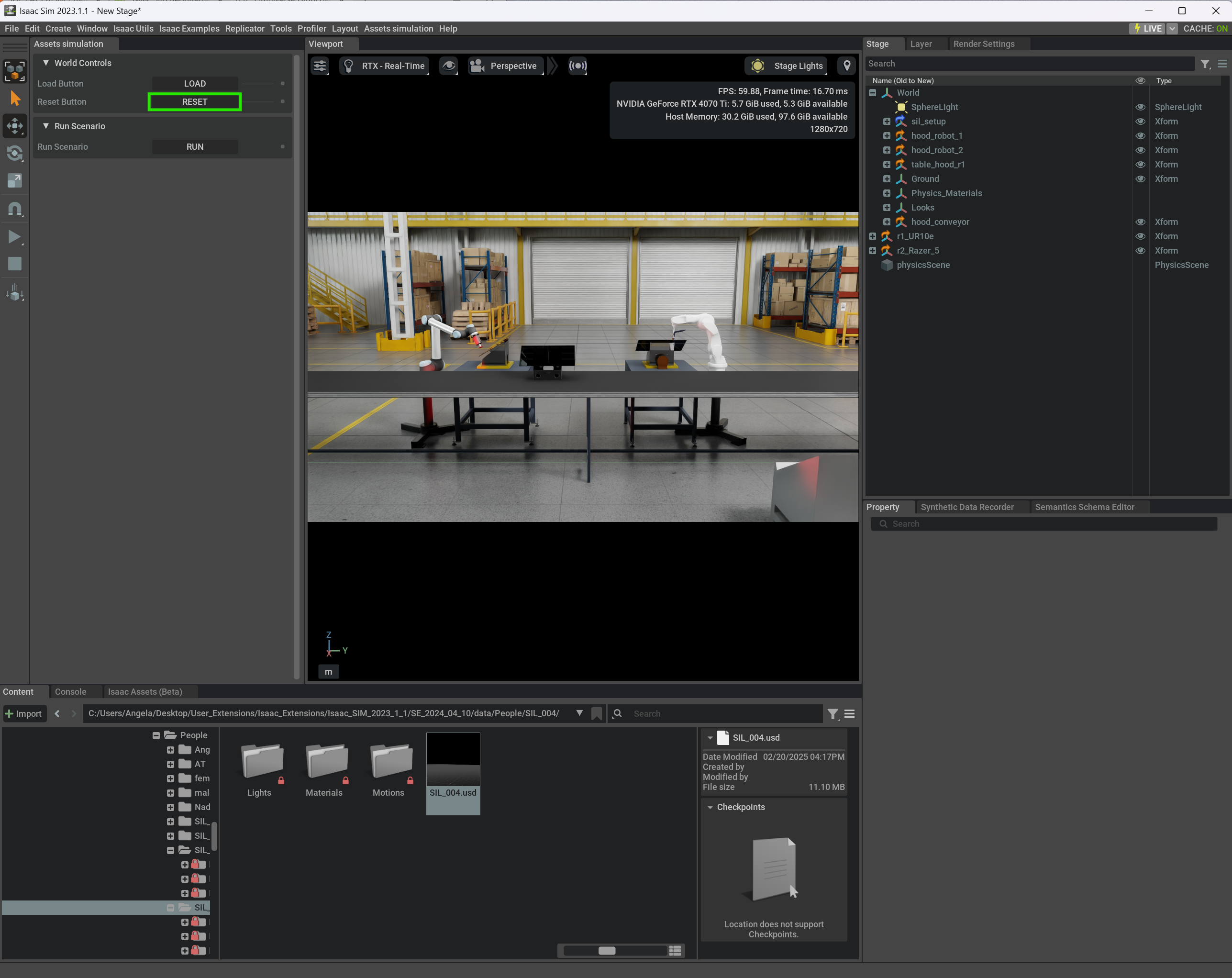The height and width of the screenshot is (978, 1232).
Task: Switch to the Render Settings tab
Action: pos(983,44)
